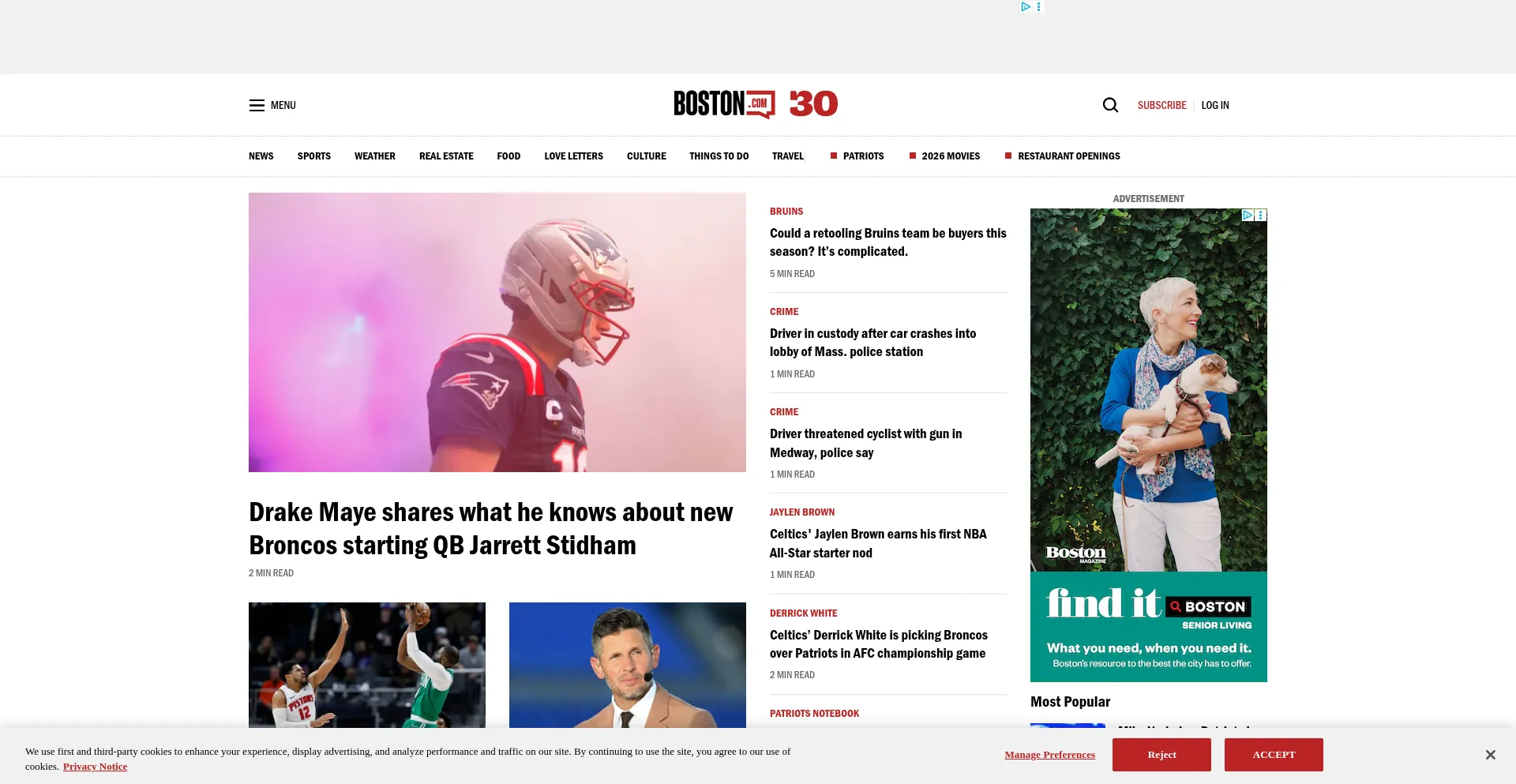Click the Drake Maye helmet photo
Screen dimensions: 1516x784
497,332
